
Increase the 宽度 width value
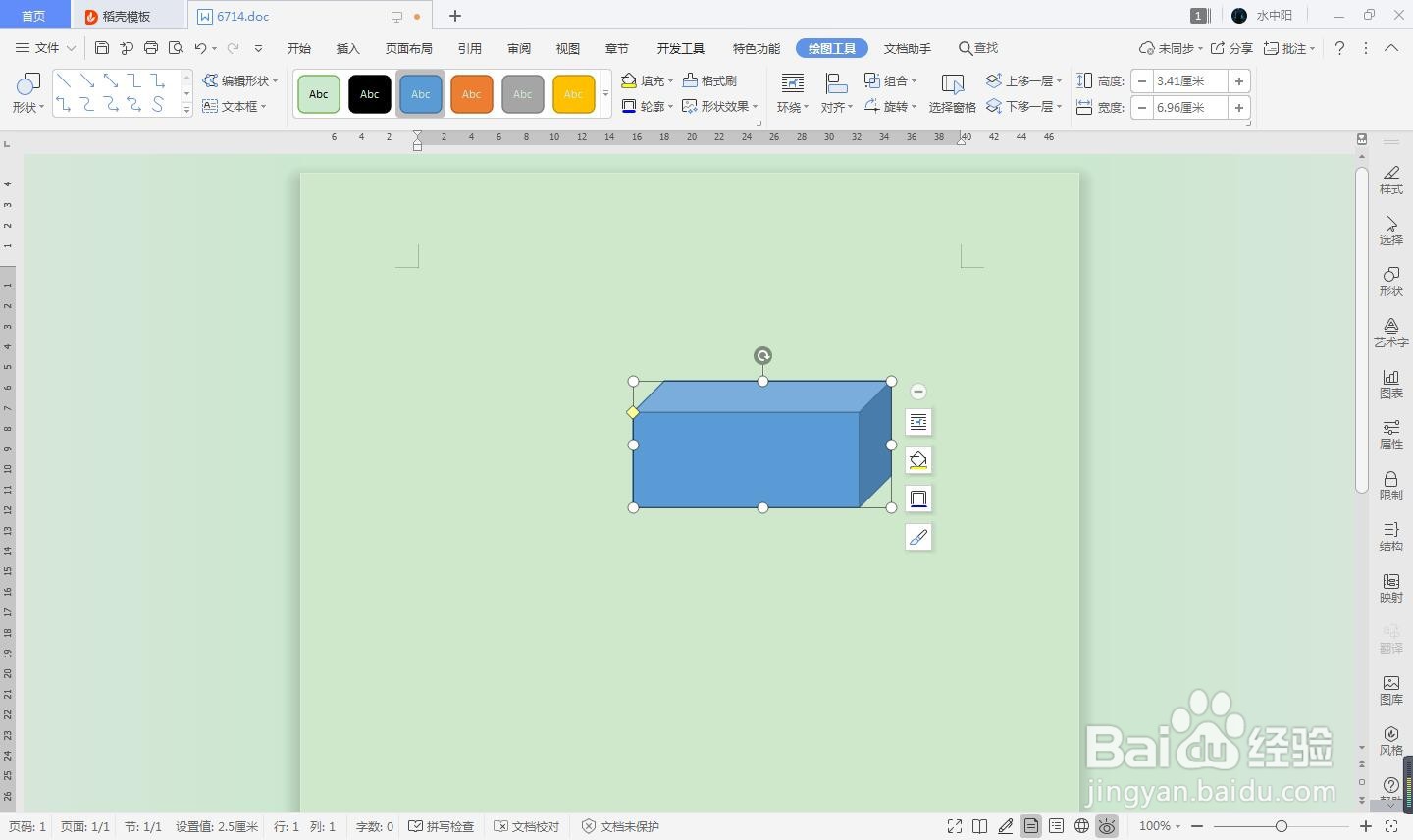tap(1239, 108)
